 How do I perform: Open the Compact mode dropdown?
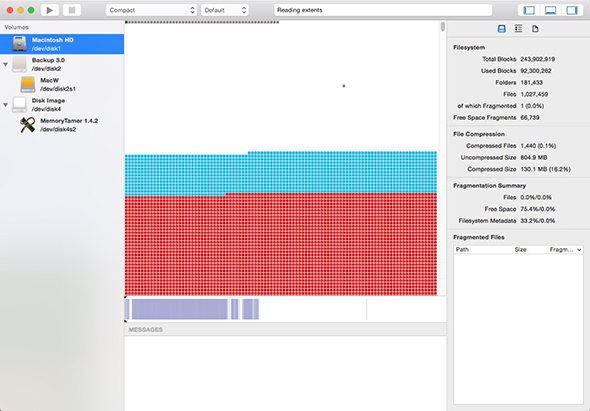pyautogui.click(x=152, y=10)
